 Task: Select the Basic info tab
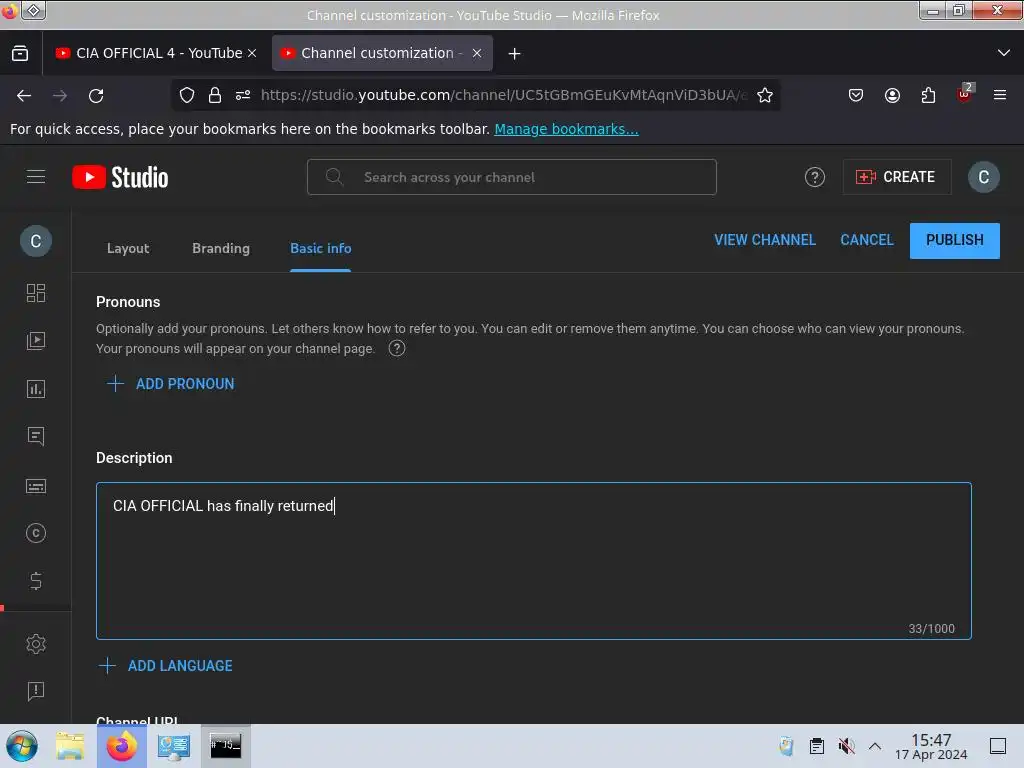pos(321,248)
